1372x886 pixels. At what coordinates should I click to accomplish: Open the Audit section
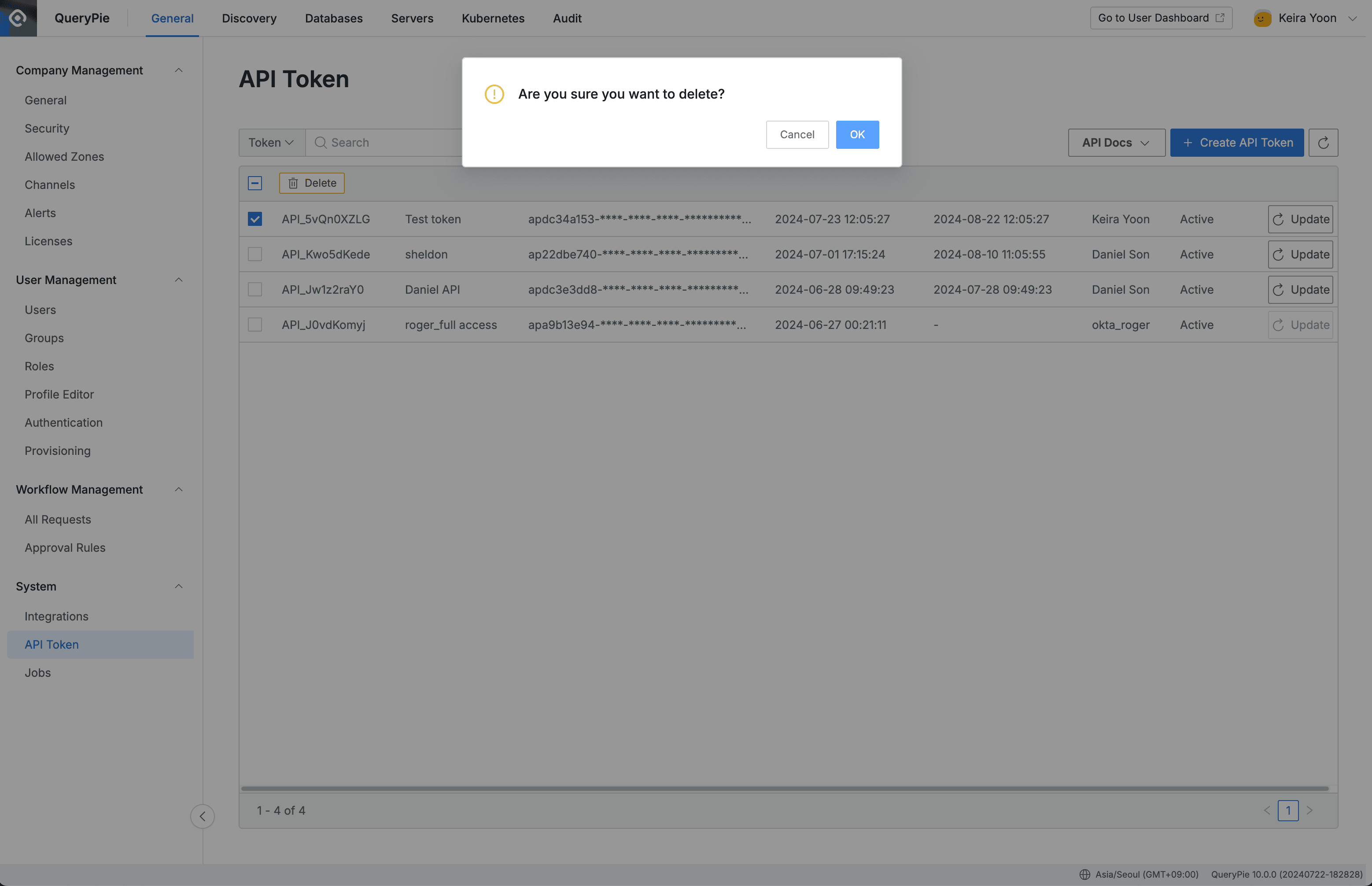[x=567, y=18]
